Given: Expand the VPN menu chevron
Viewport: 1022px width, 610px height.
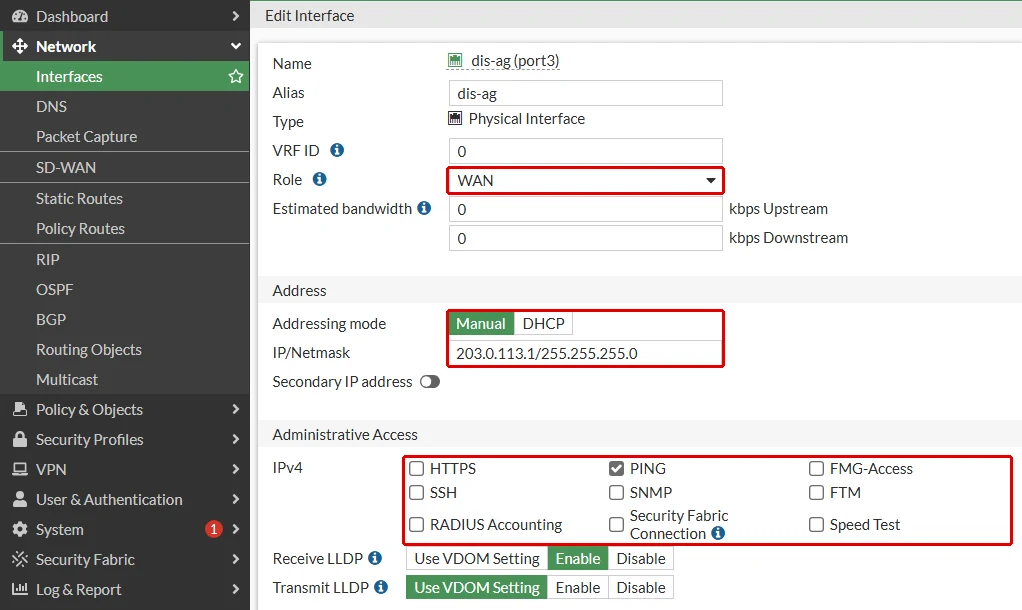Looking at the screenshot, I should coord(236,469).
